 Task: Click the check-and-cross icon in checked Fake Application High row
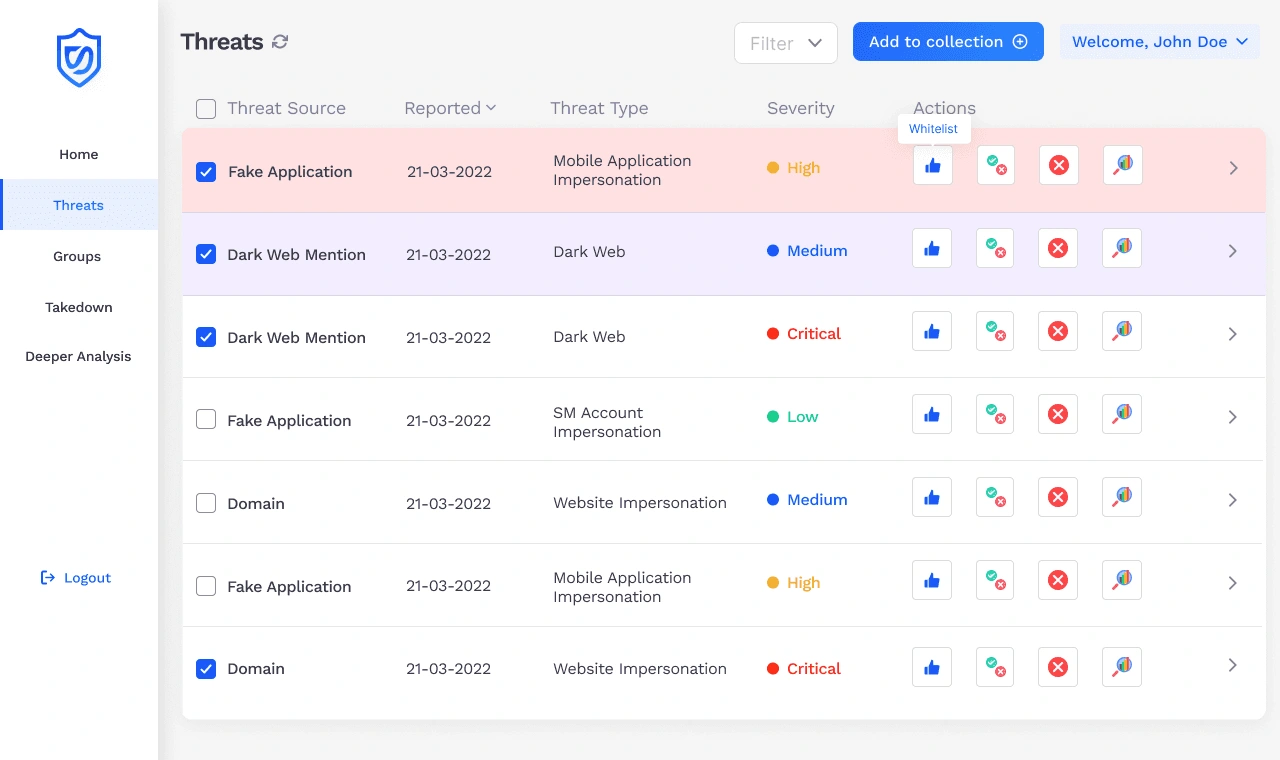coord(996,166)
